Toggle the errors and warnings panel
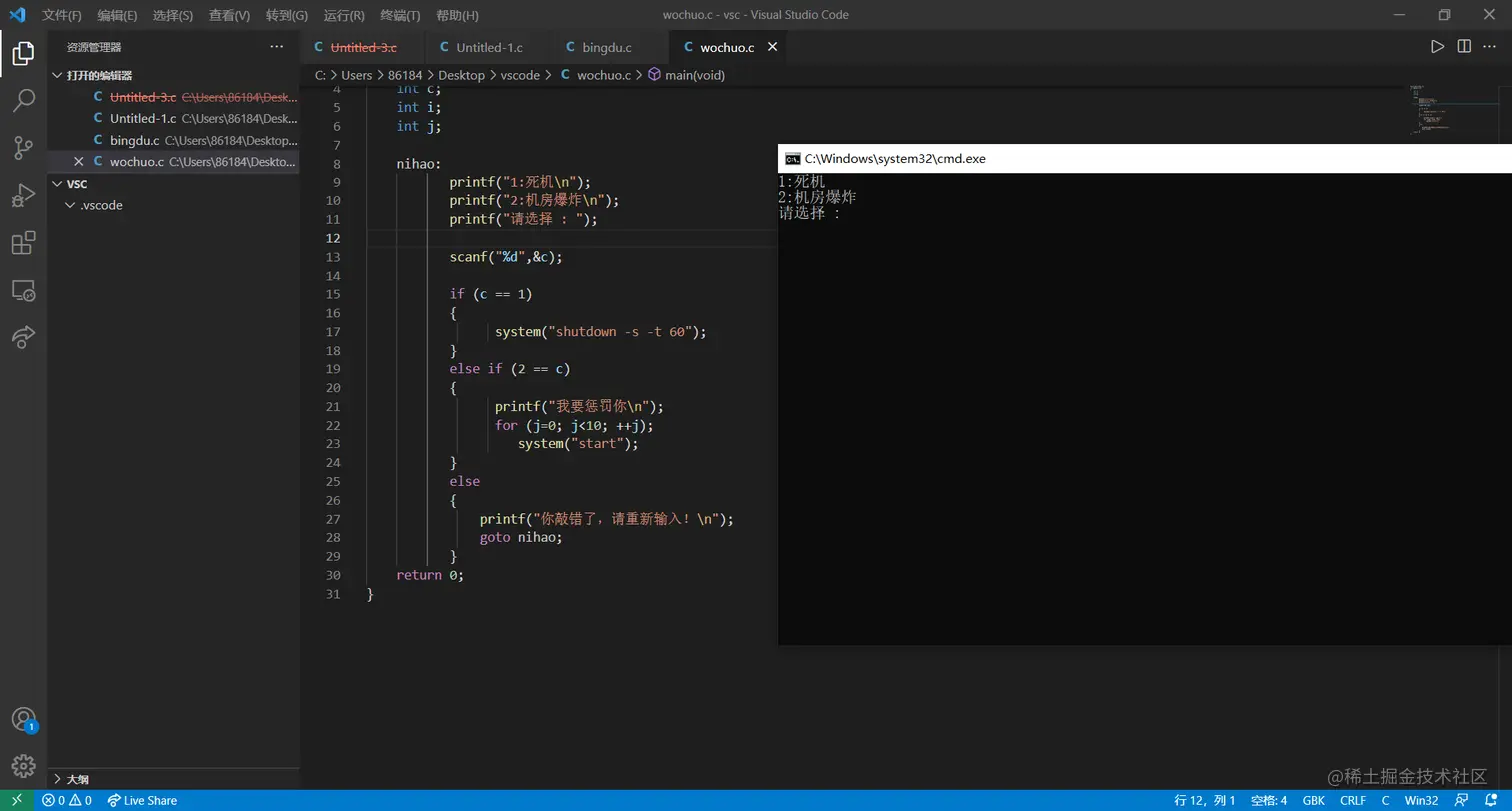Screen dimensions: 1512x811 coord(67,800)
